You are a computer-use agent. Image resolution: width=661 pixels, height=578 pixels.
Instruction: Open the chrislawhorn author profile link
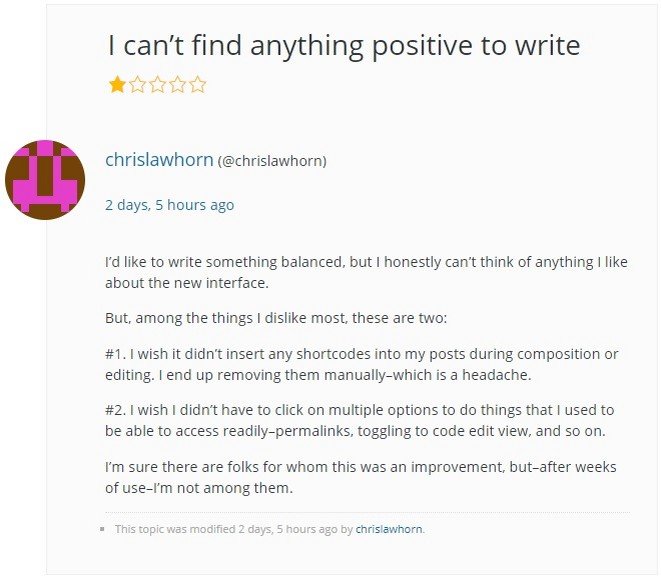tap(159, 160)
